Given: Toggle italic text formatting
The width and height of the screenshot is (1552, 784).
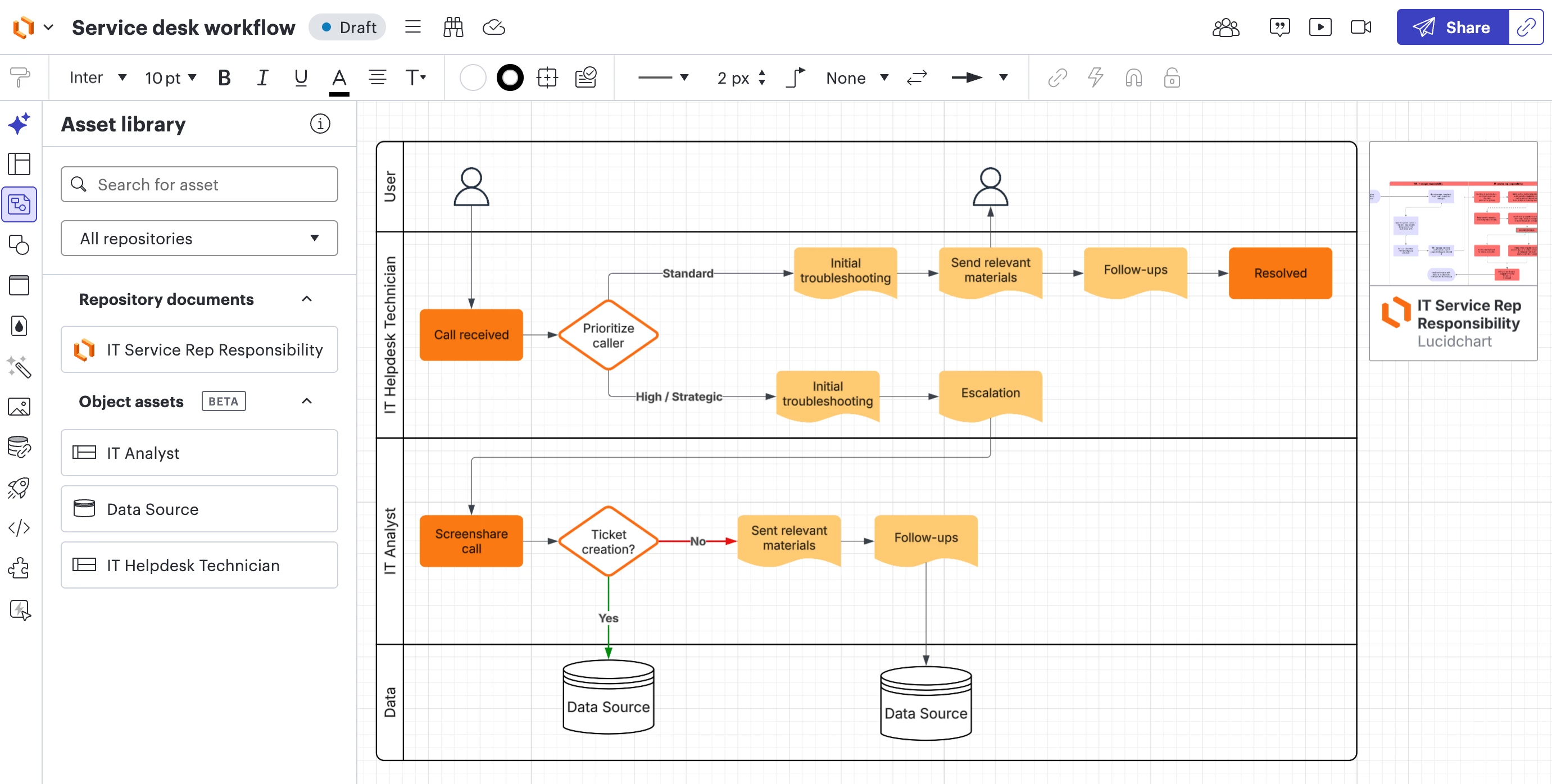Looking at the screenshot, I should point(262,78).
